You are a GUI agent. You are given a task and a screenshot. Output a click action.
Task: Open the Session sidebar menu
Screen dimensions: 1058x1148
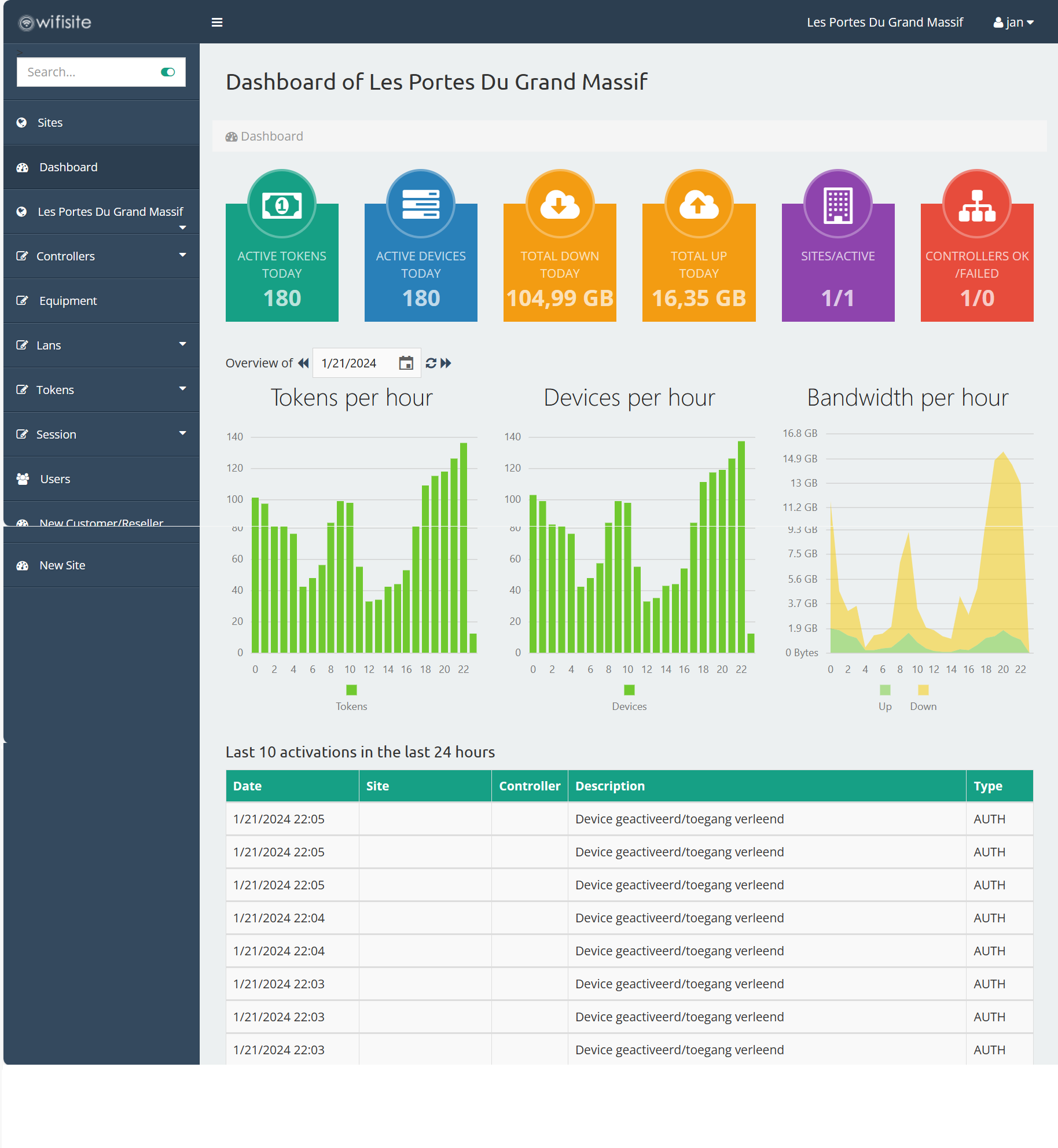[101, 435]
